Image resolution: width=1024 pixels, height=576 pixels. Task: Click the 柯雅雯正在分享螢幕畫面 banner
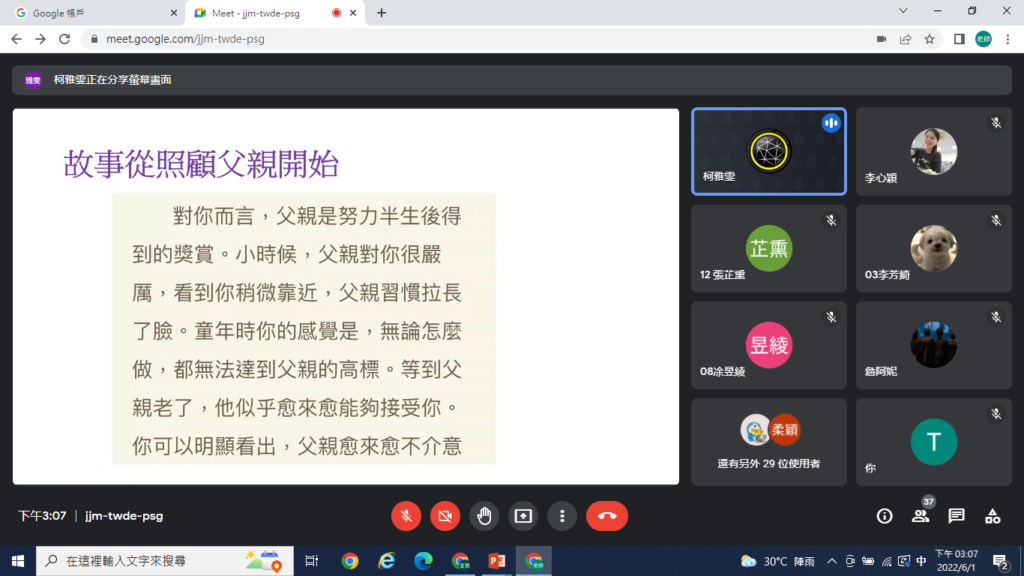pyautogui.click(x=511, y=80)
